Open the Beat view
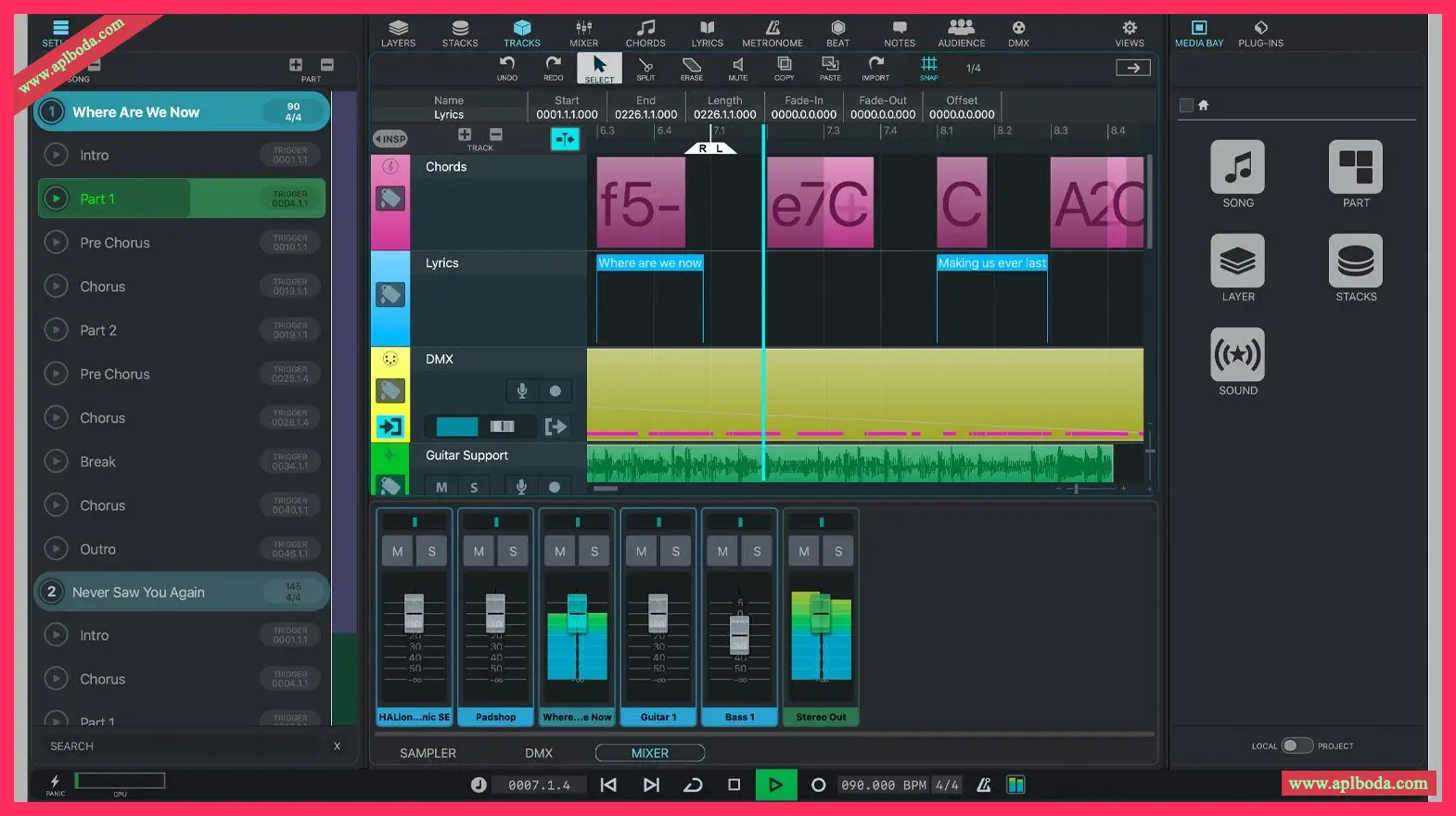Screen dimensions: 1456x816 (838, 33)
